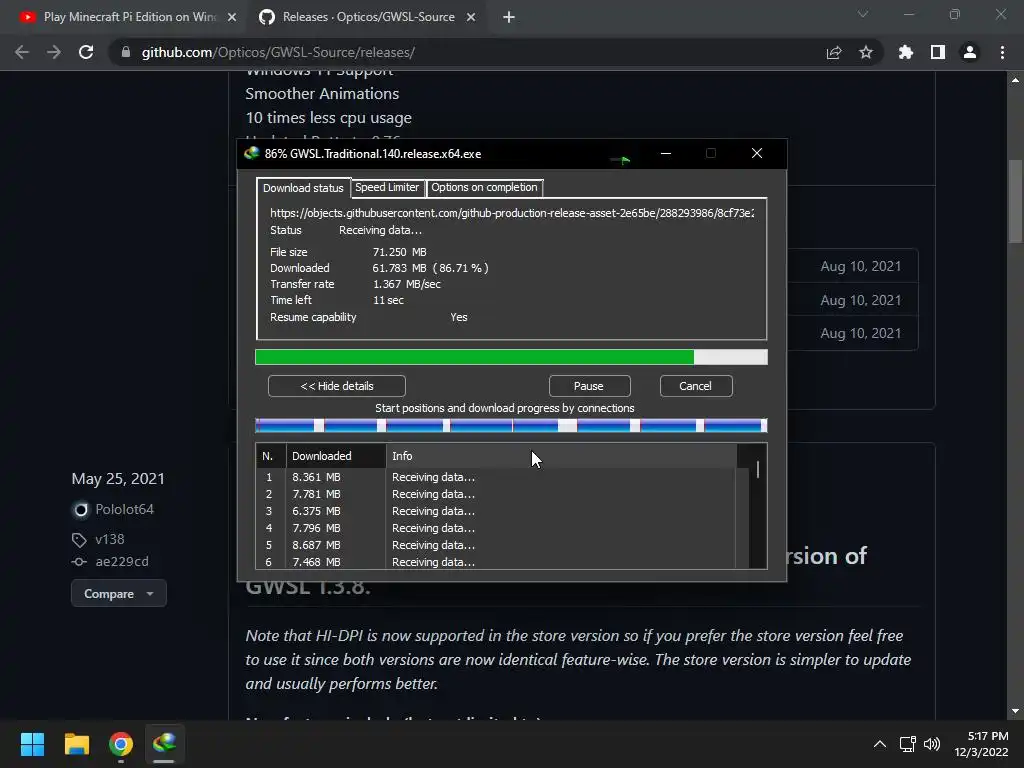Screen dimensions: 1024x768
Task: Open the Speed Limiter tab
Action: coord(387,187)
